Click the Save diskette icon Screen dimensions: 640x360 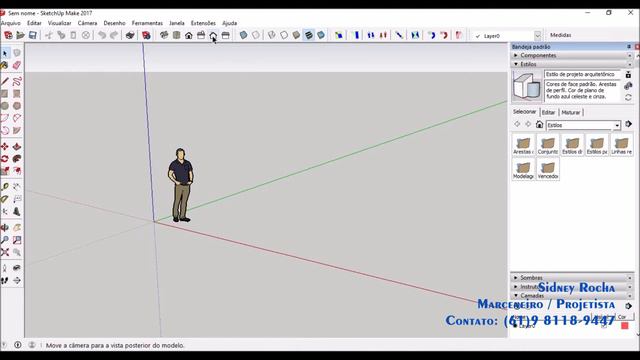point(33,36)
